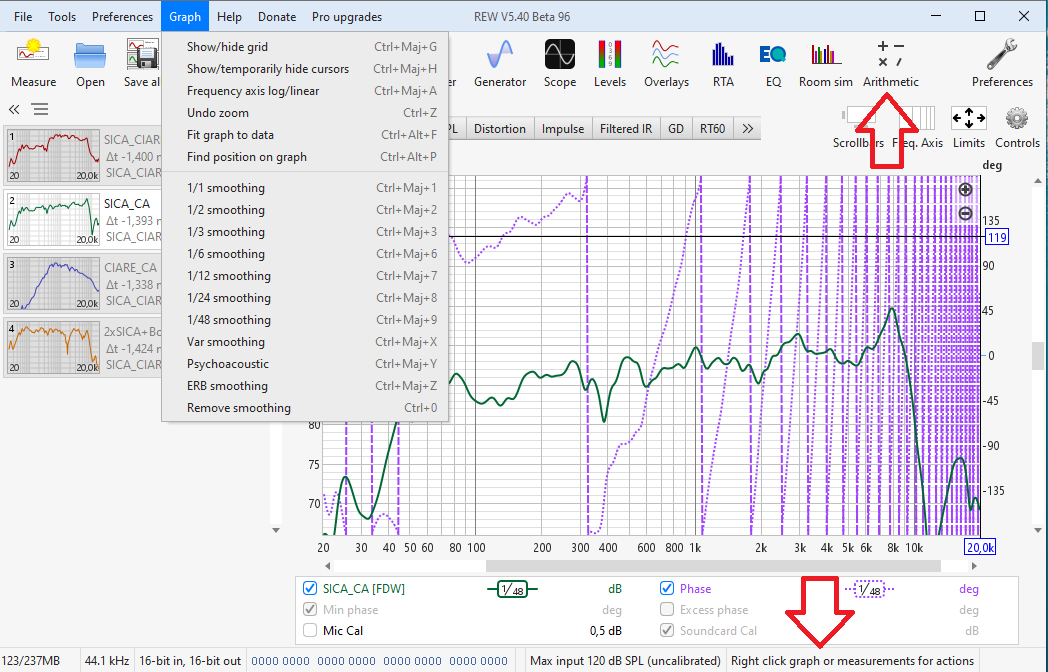The height and width of the screenshot is (672, 1048).
Task: Toggle the Phase trace checkbox
Action: [667, 589]
